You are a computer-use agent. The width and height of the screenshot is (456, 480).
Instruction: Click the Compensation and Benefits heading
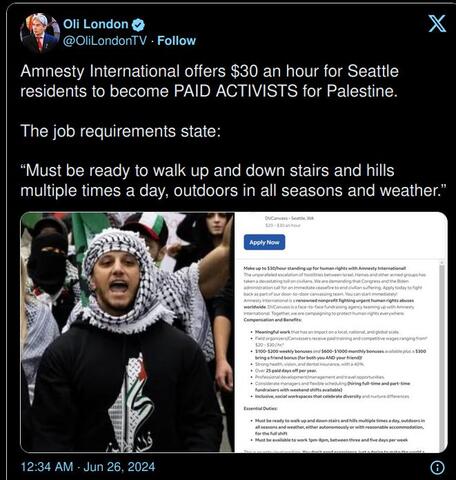point(272,320)
